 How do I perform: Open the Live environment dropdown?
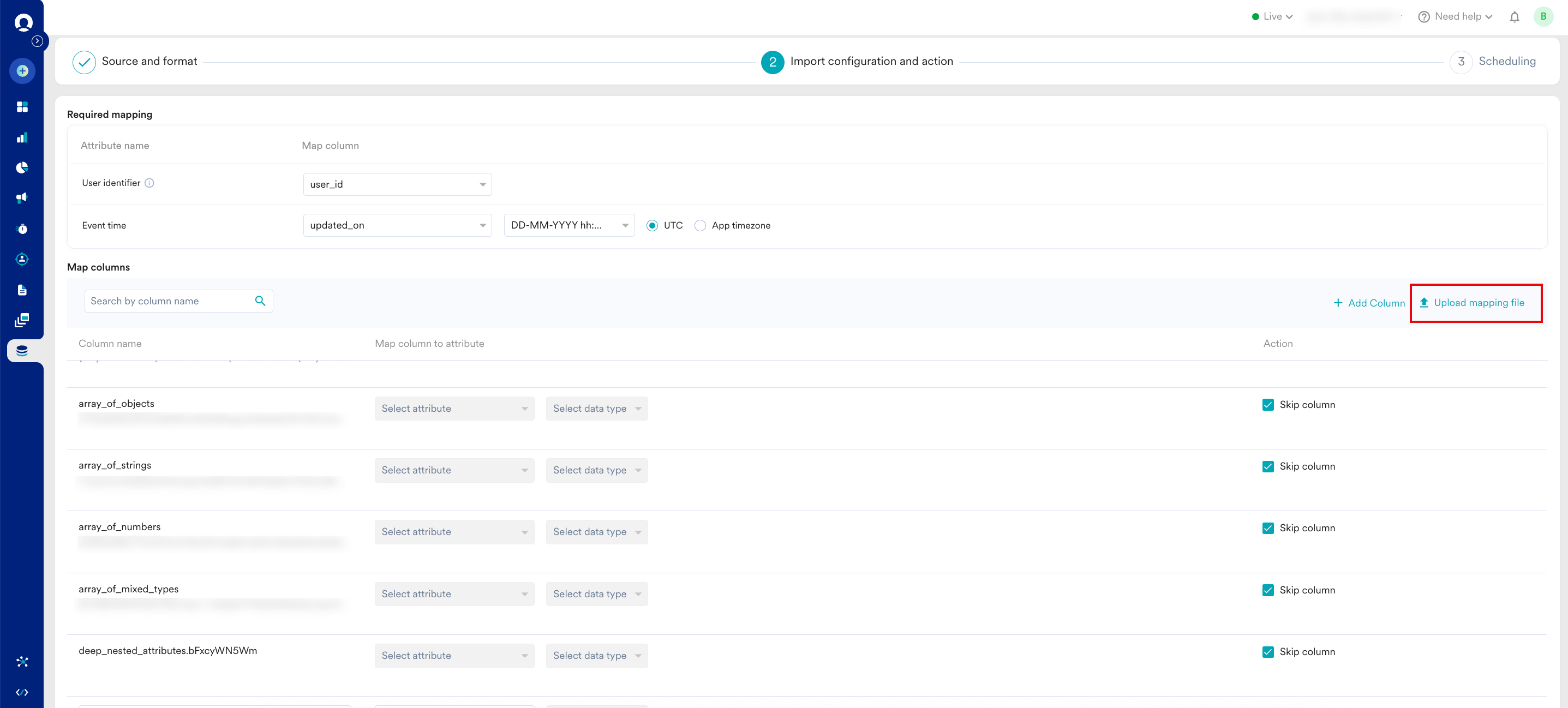(x=1272, y=17)
